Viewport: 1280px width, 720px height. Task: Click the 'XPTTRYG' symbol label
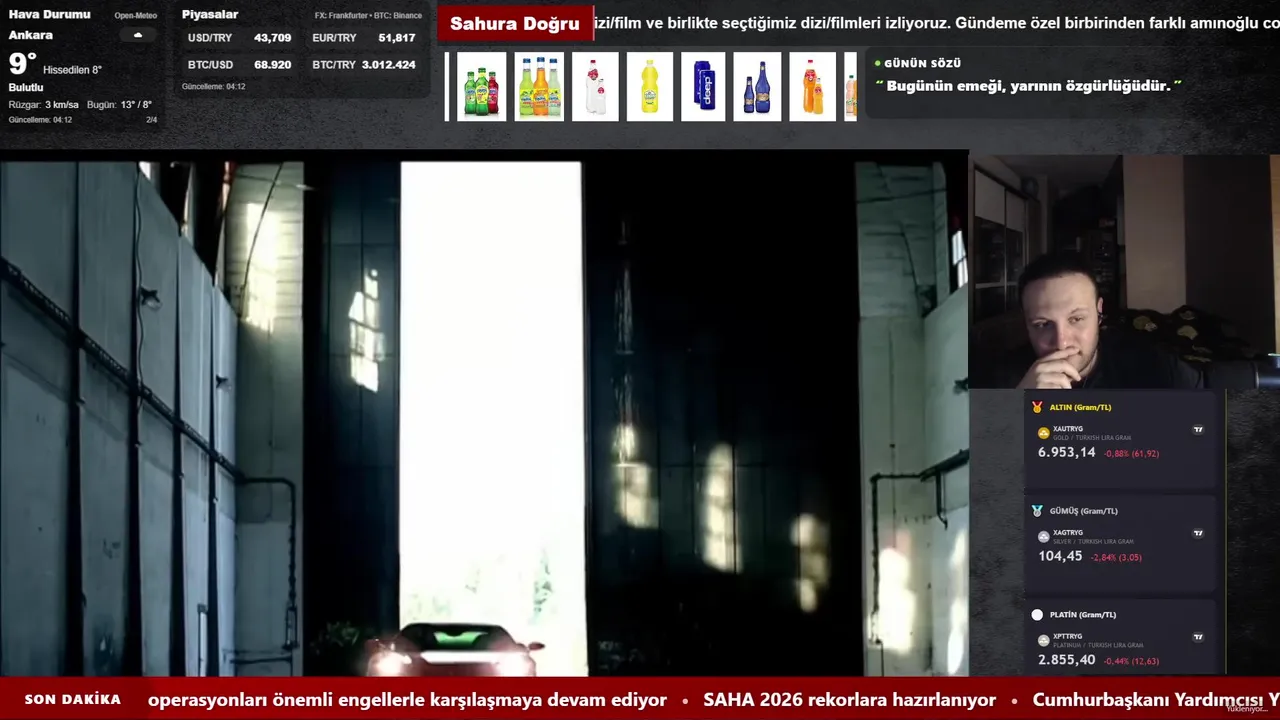[x=1068, y=636]
